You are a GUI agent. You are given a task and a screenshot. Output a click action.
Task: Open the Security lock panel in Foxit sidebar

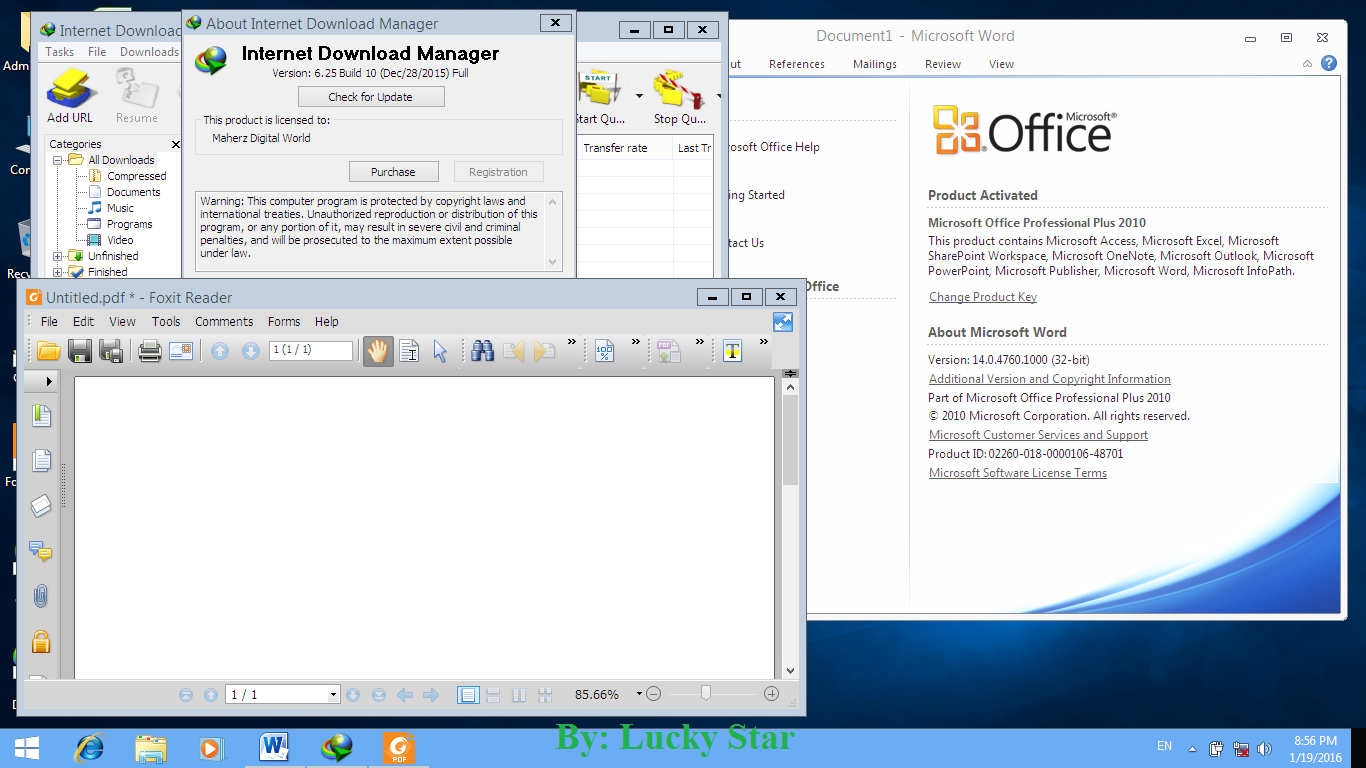coord(41,641)
